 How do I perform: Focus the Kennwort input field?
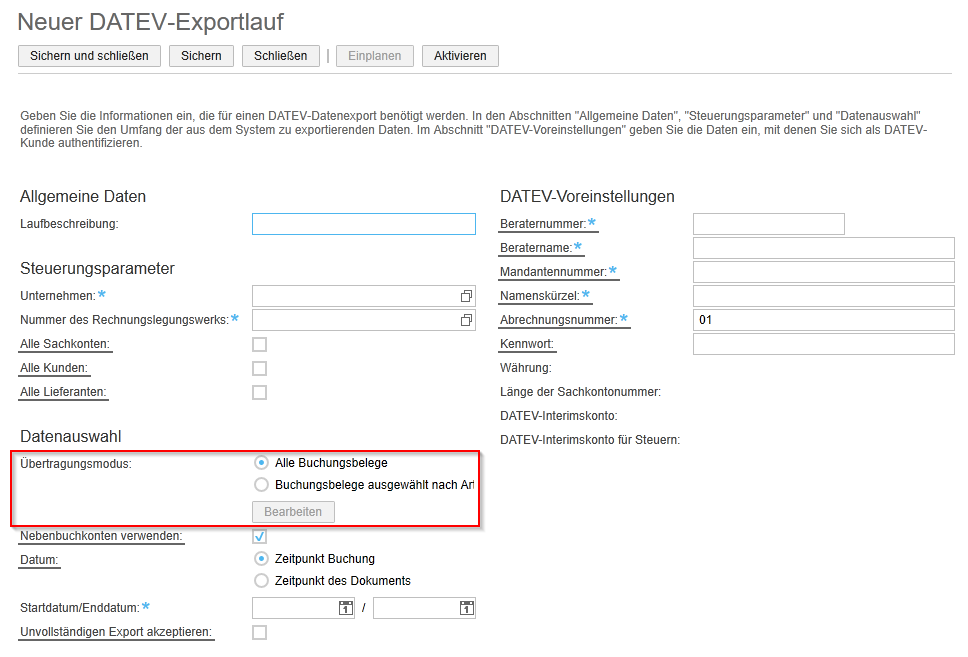pos(824,344)
